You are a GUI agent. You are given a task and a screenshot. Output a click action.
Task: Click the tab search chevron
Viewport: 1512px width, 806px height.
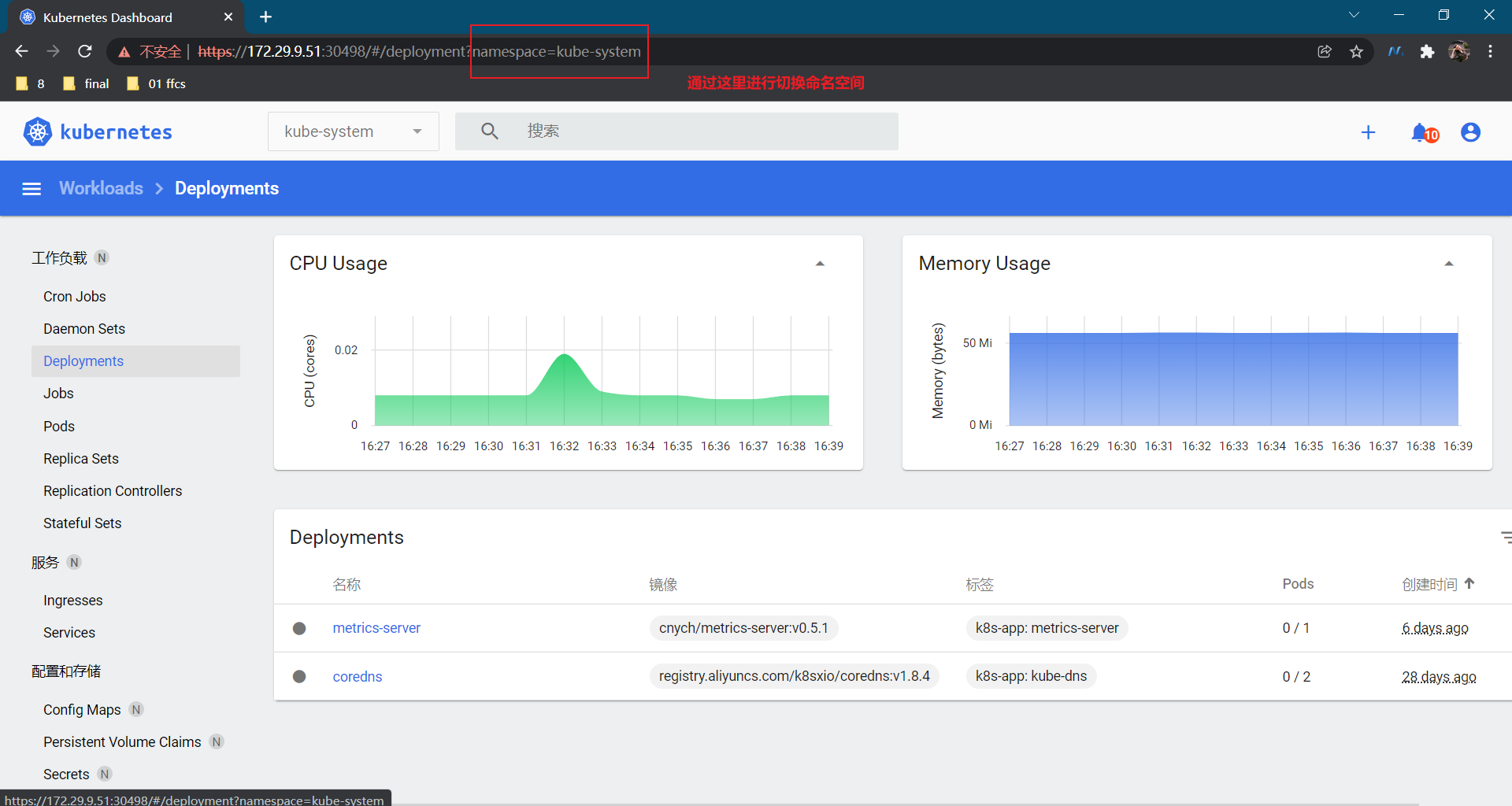[x=1354, y=15]
